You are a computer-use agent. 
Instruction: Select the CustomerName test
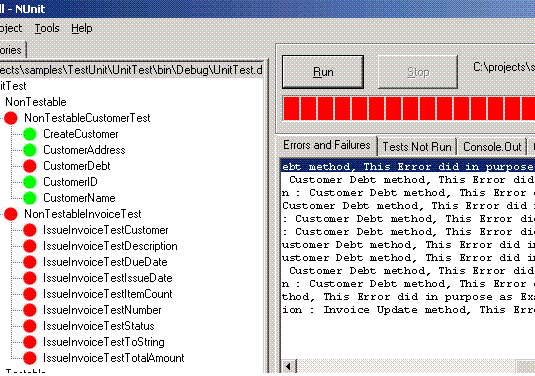[x=79, y=198]
